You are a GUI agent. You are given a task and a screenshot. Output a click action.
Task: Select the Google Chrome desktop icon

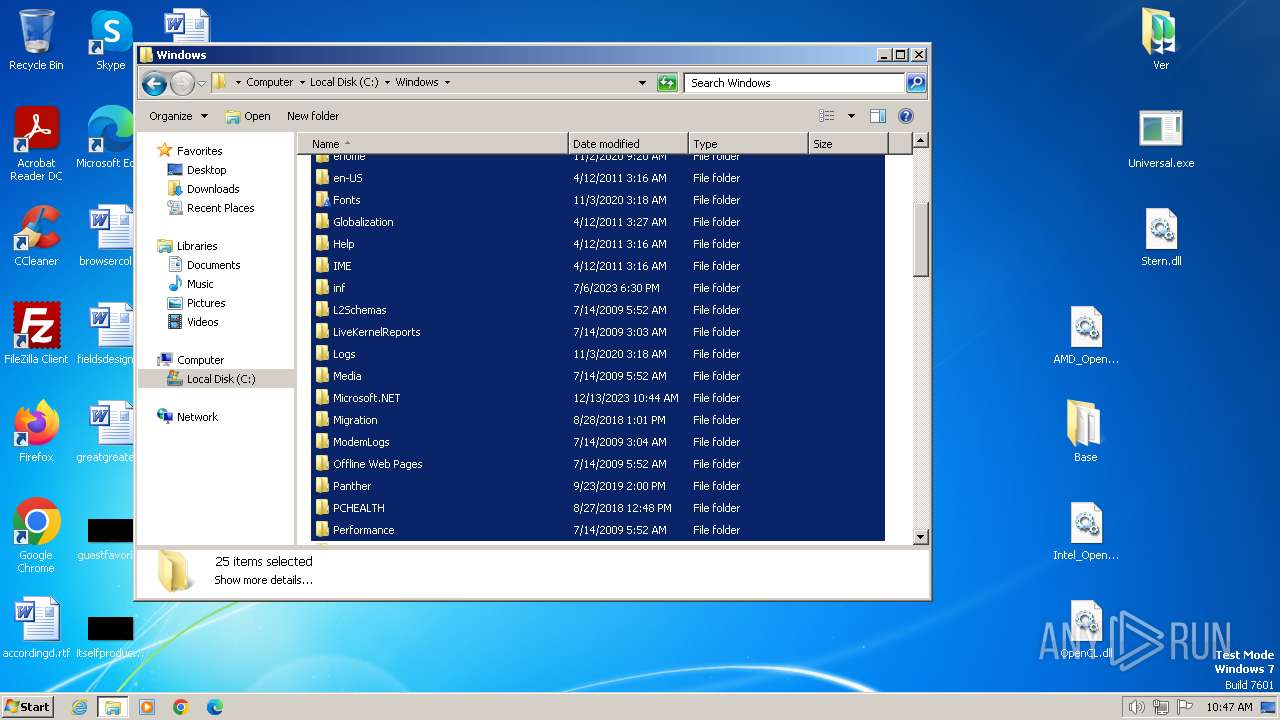click(36, 535)
